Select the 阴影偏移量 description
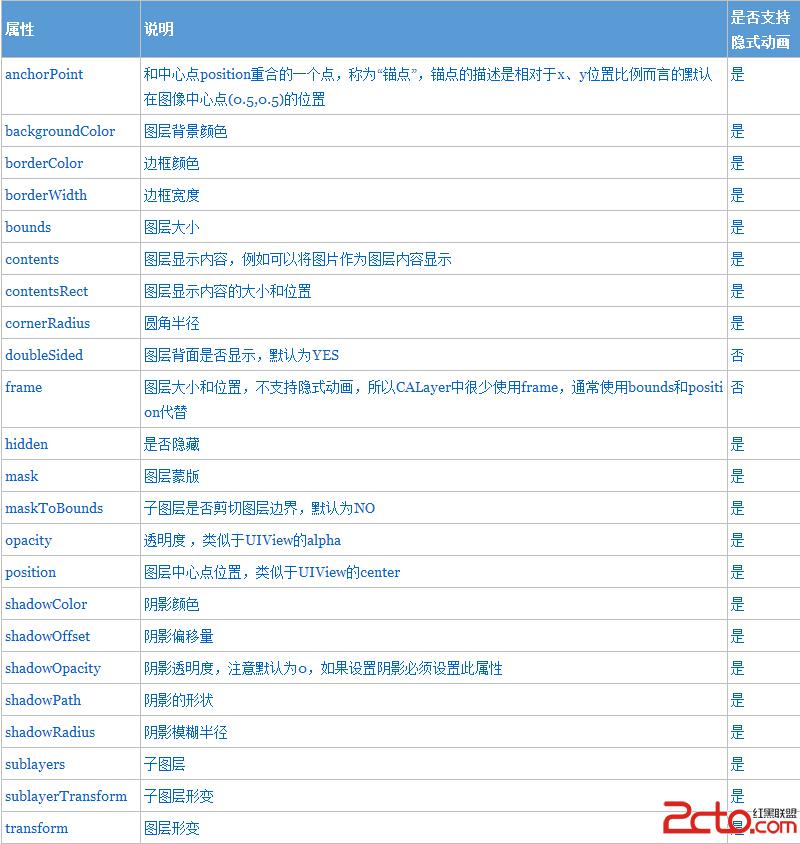Viewport: 800px width, 844px height. 179,636
